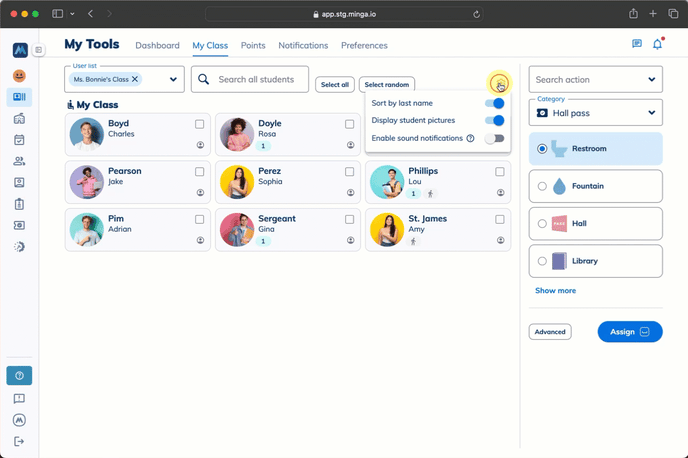Click the Show more link
Screen dimensions: 688x458
point(555,290)
